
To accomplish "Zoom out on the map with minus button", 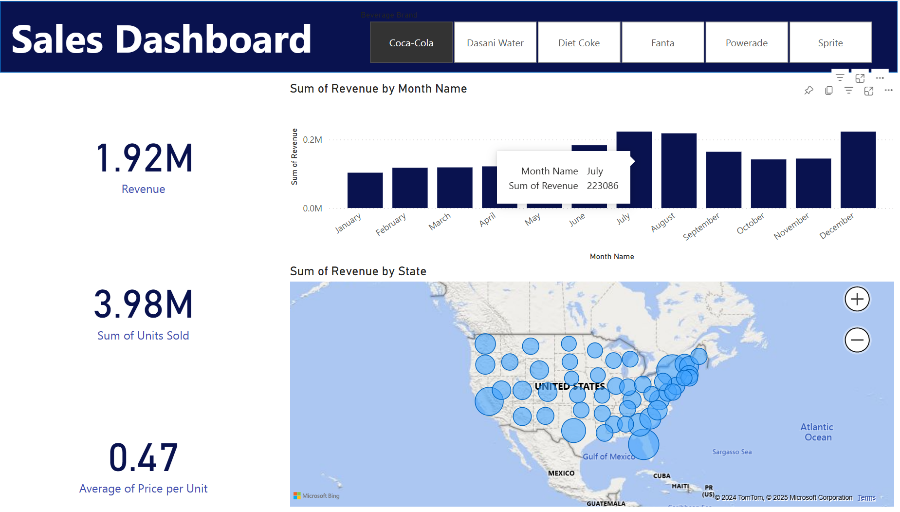I will pos(857,340).
